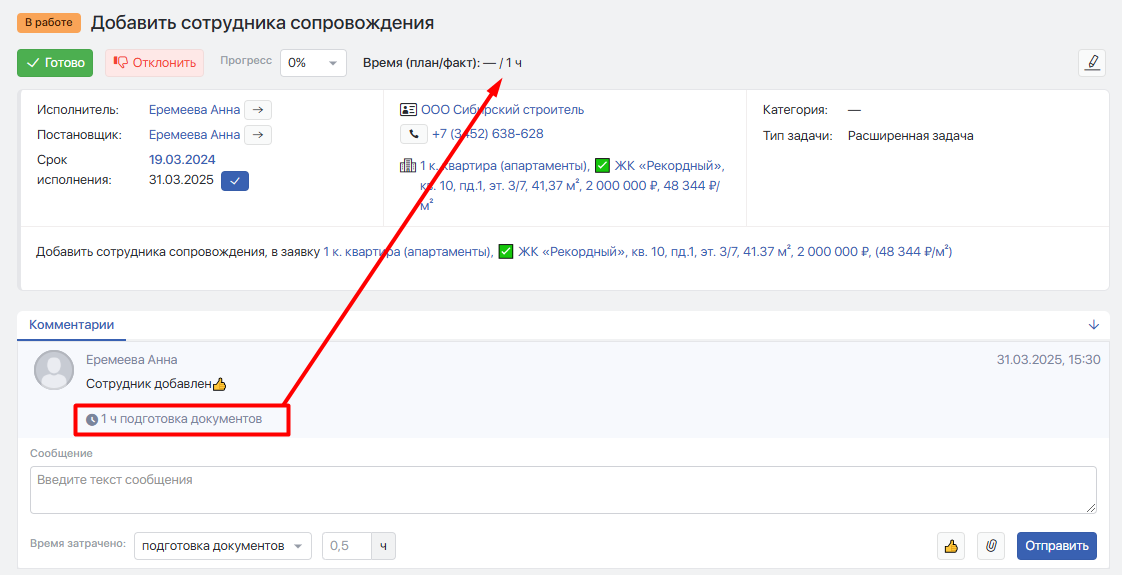Confirm the deadline with the blue checkmark button
The width and height of the screenshot is (1122, 575).
point(235,181)
